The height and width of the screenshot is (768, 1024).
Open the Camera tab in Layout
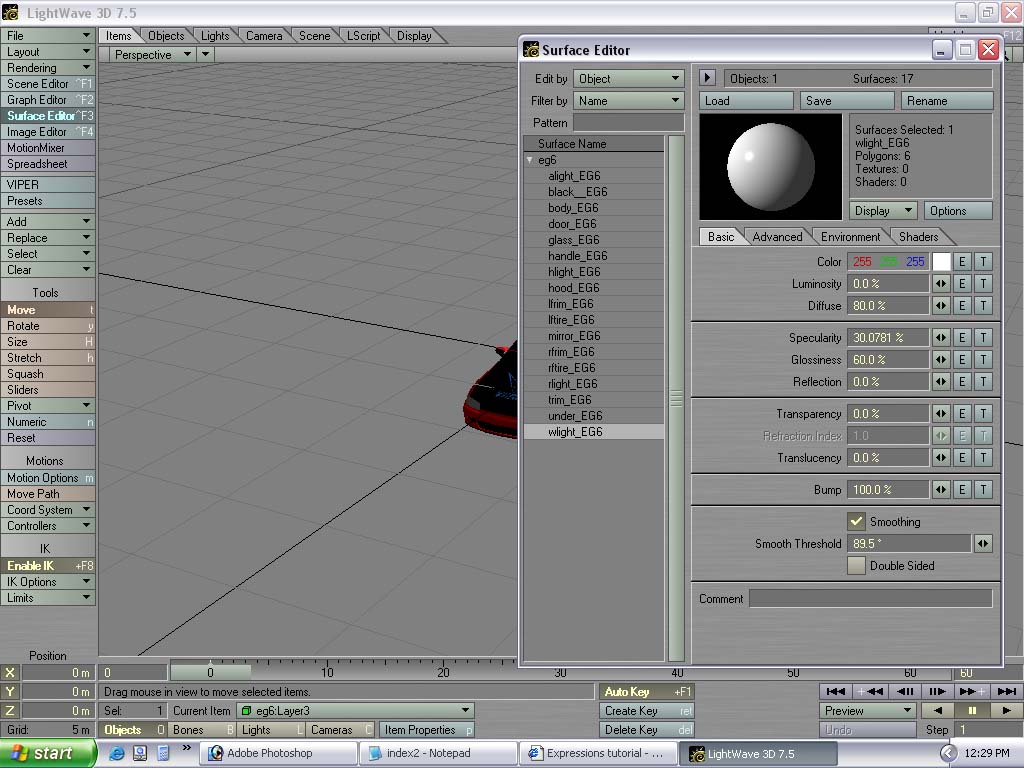264,36
